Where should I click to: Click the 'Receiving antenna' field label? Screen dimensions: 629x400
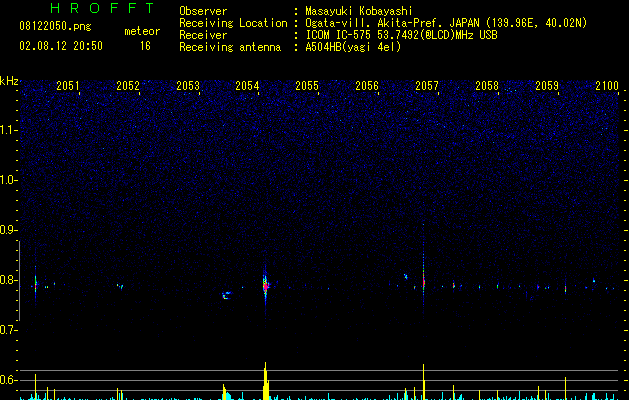click(230, 47)
